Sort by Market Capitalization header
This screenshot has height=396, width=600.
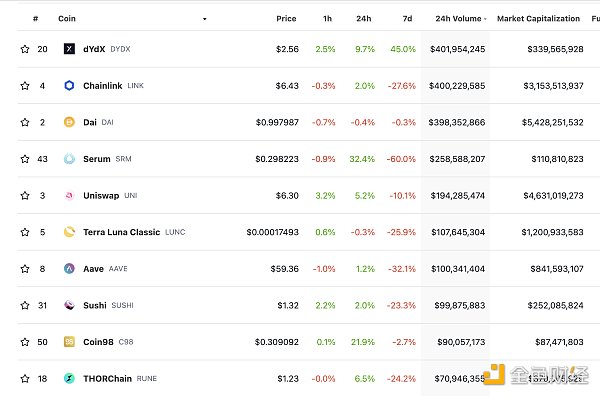coord(538,18)
